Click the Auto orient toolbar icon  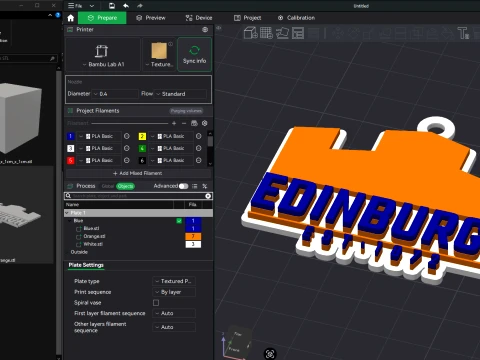point(282,33)
